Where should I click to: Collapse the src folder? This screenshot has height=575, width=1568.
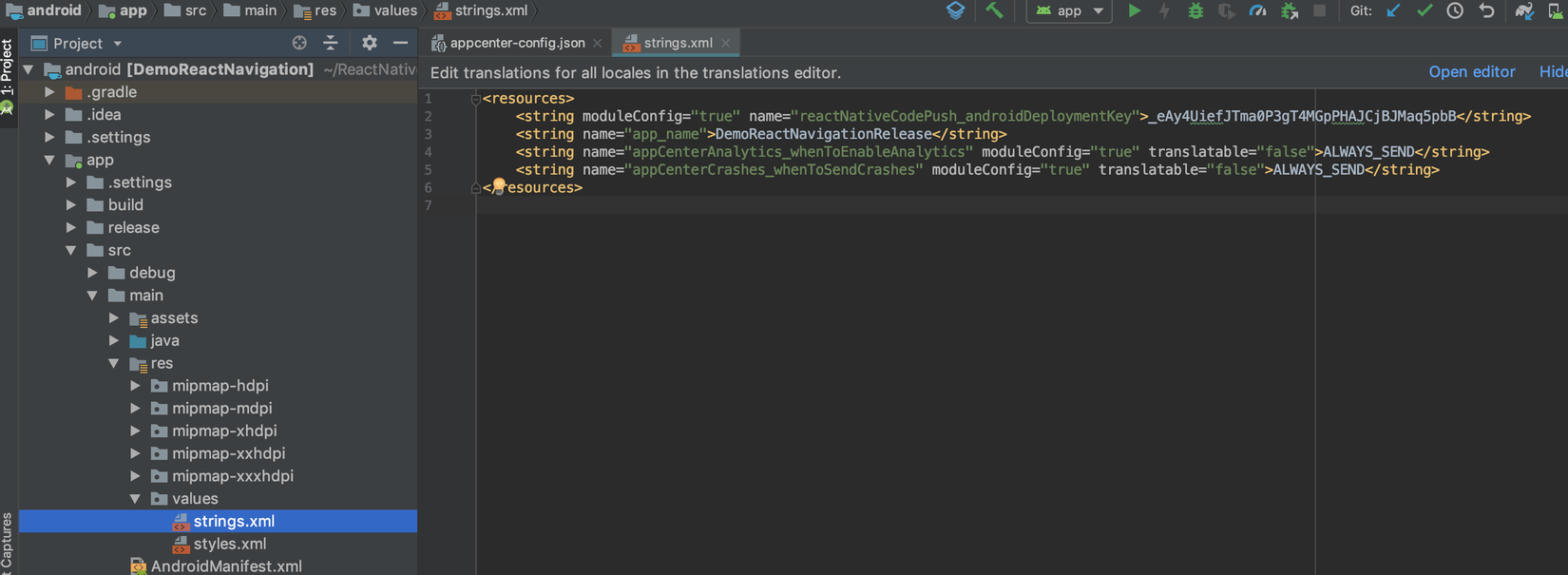[x=71, y=251]
